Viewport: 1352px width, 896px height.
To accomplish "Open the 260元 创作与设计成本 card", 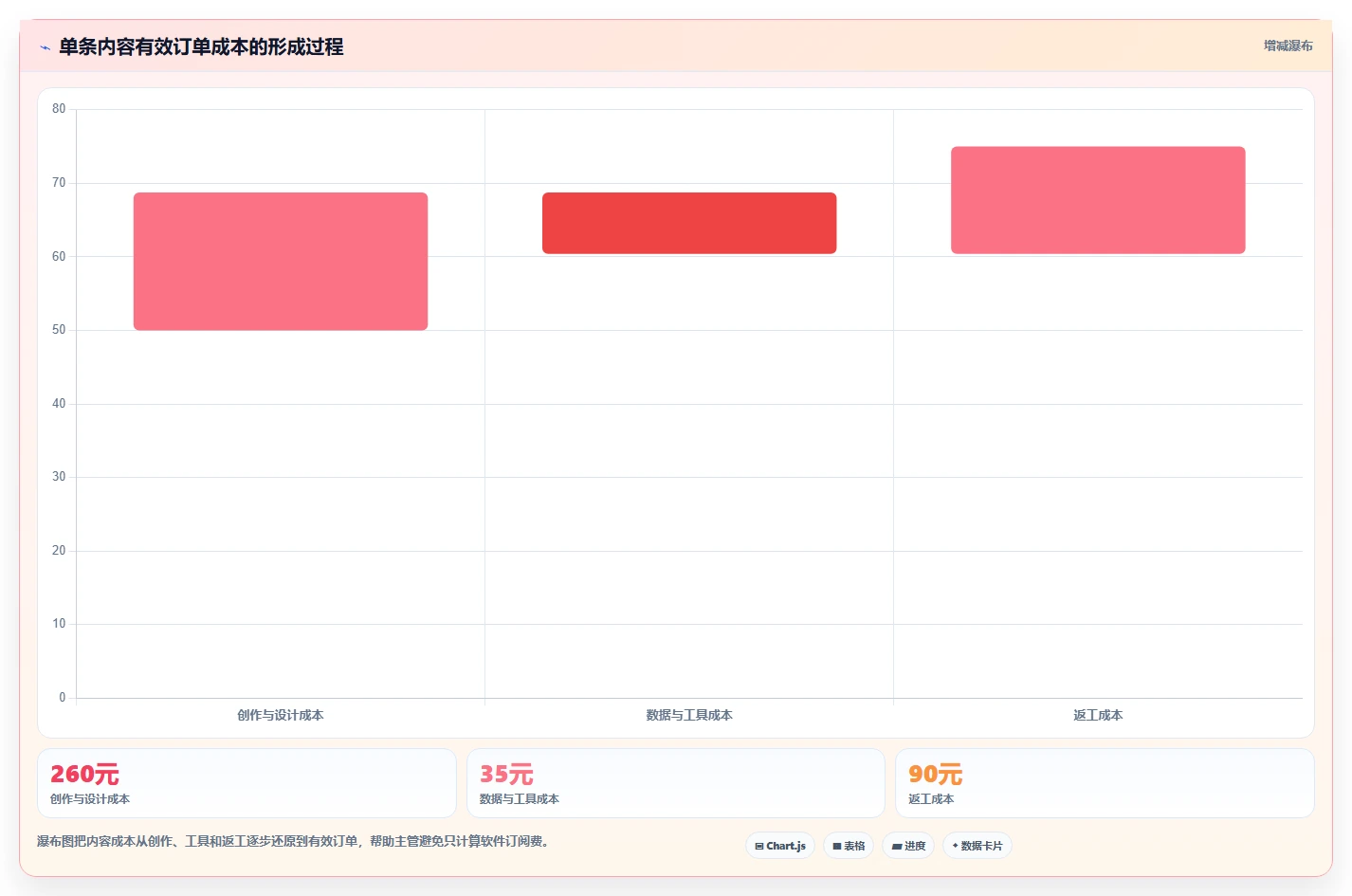I will tap(247, 783).
